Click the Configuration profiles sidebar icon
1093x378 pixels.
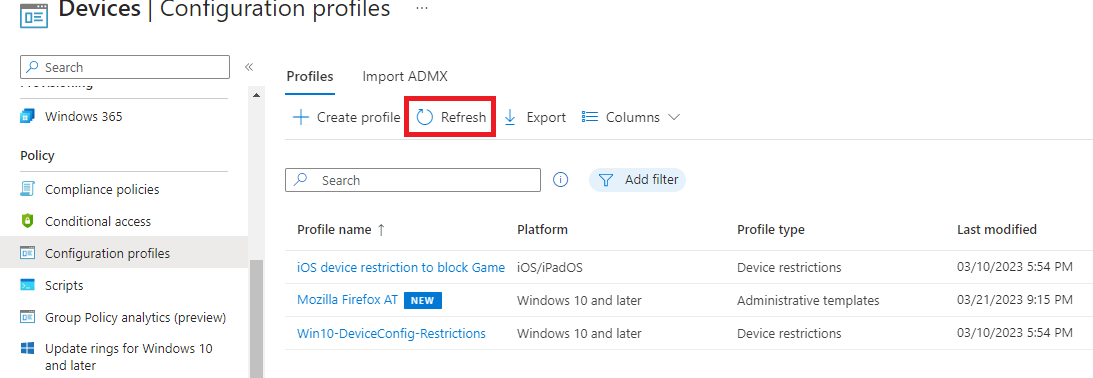click(27, 253)
